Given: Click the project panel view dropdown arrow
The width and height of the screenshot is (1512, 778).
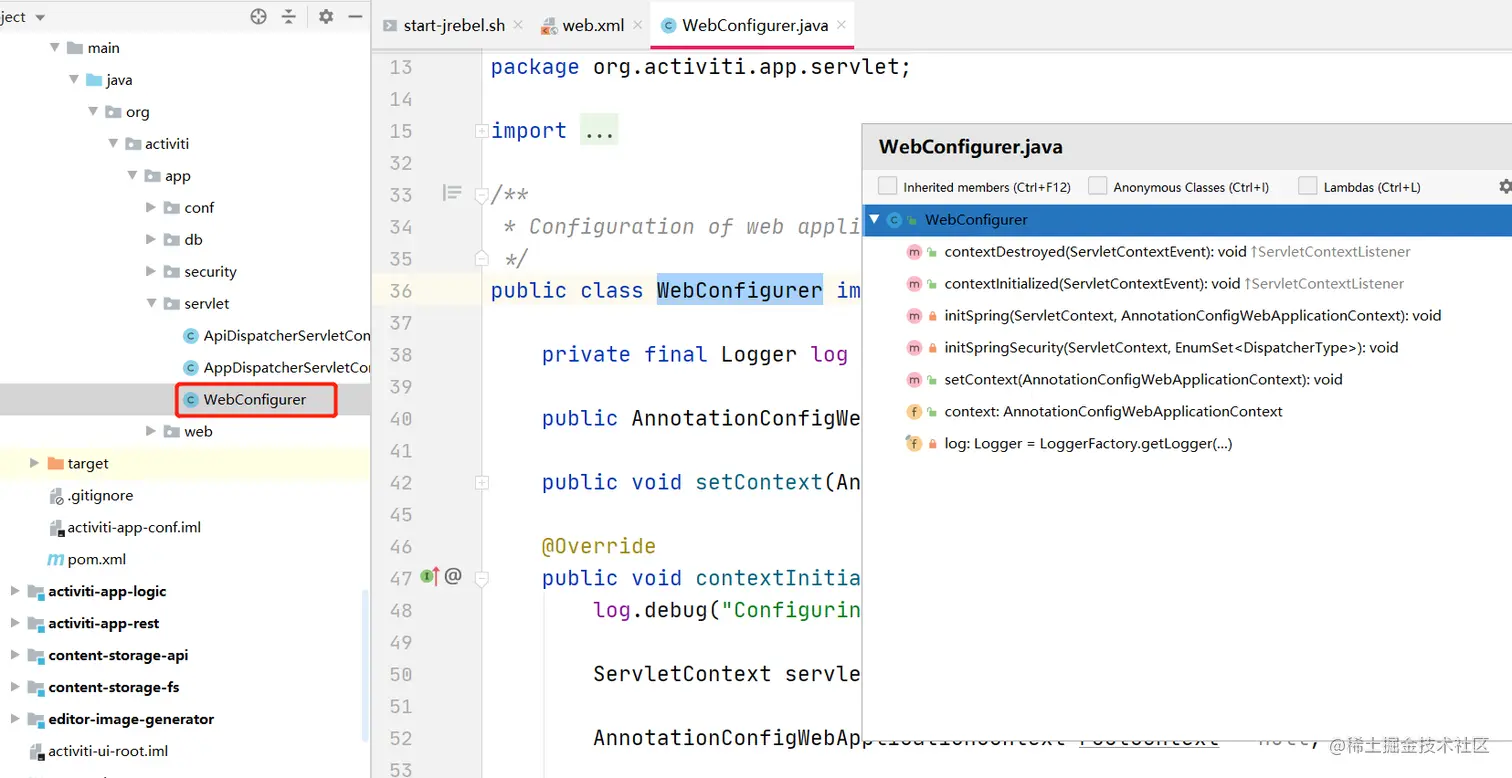Looking at the screenshot, I should tap(39, 17).
